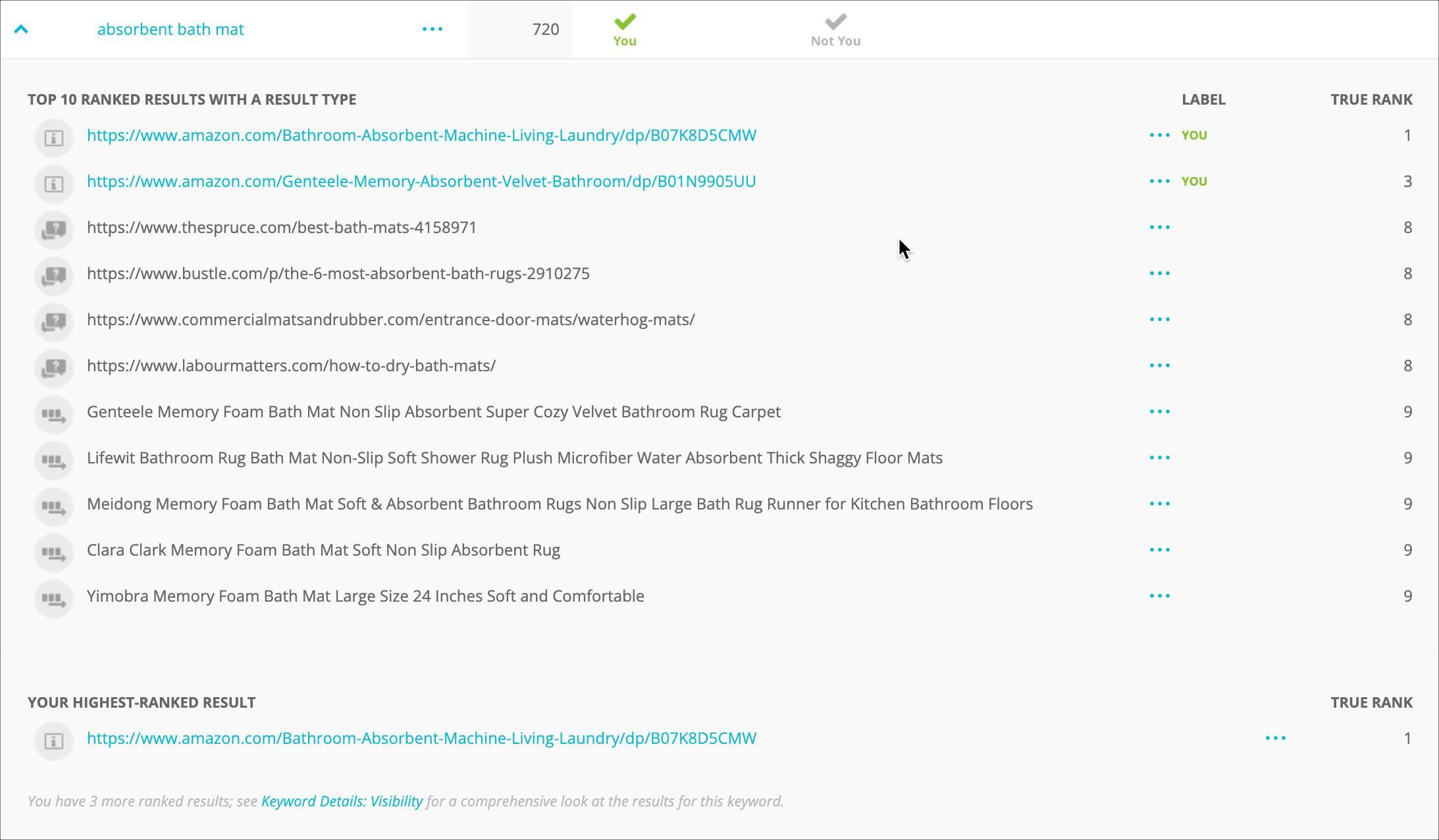
Task: Open more options for Yimobra Memory Foam result
Action: pos(1160,596)
